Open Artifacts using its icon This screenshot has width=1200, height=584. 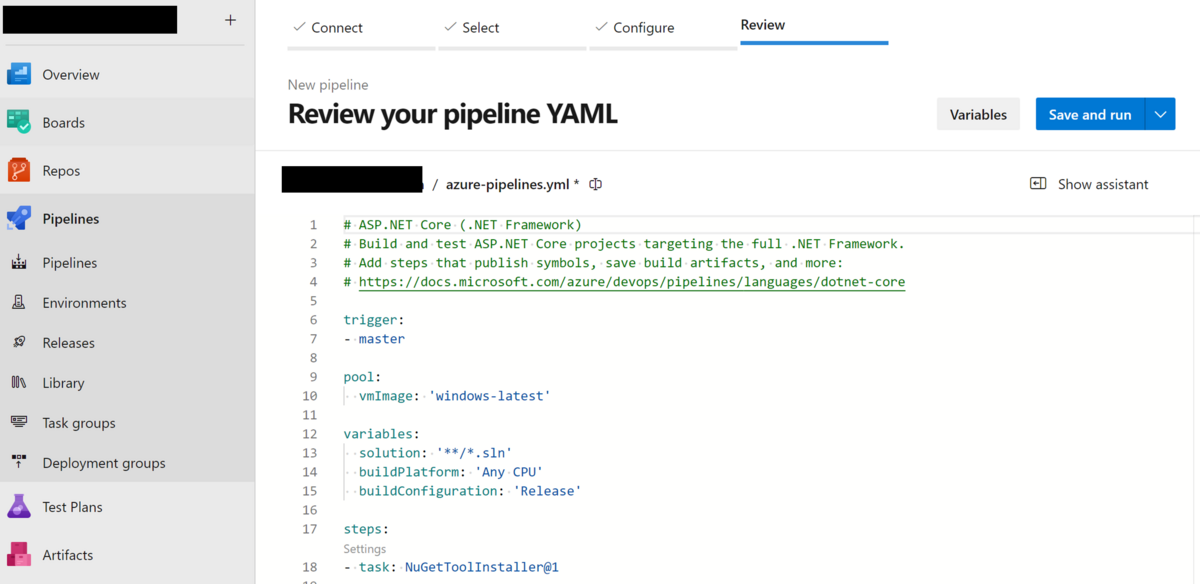pos(19,555)
